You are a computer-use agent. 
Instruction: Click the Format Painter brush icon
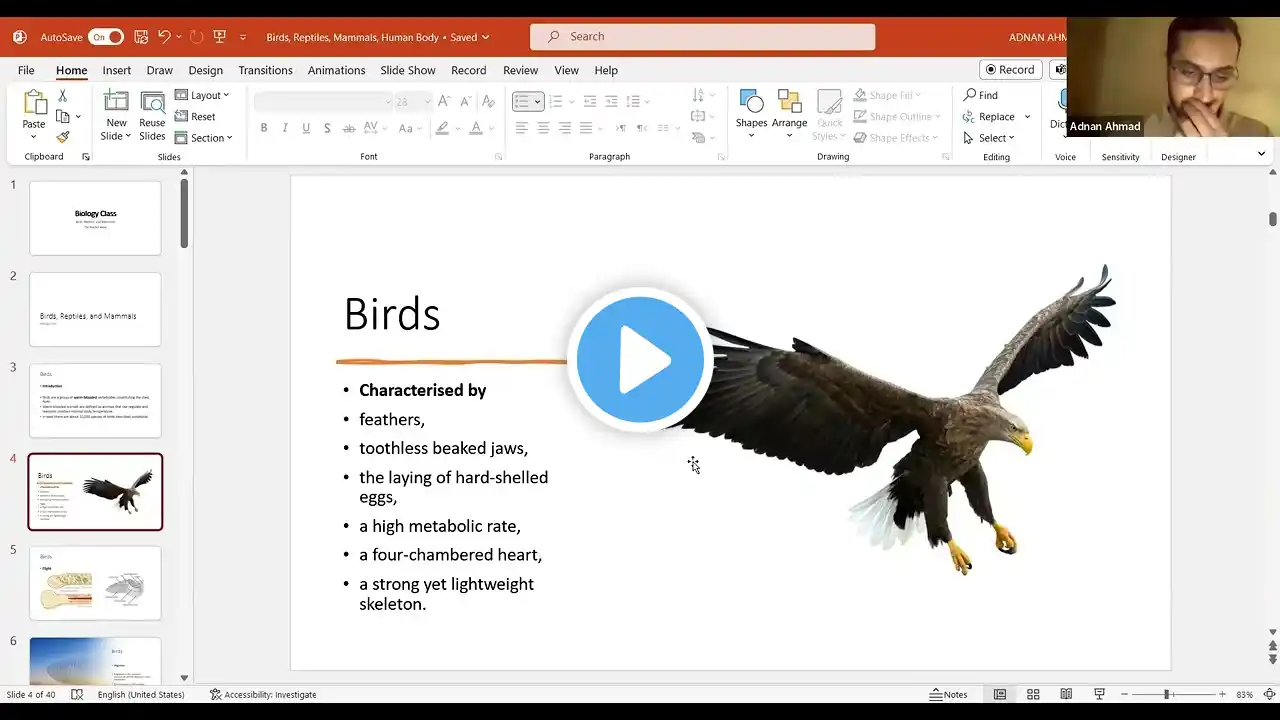(x=62, y=137)
